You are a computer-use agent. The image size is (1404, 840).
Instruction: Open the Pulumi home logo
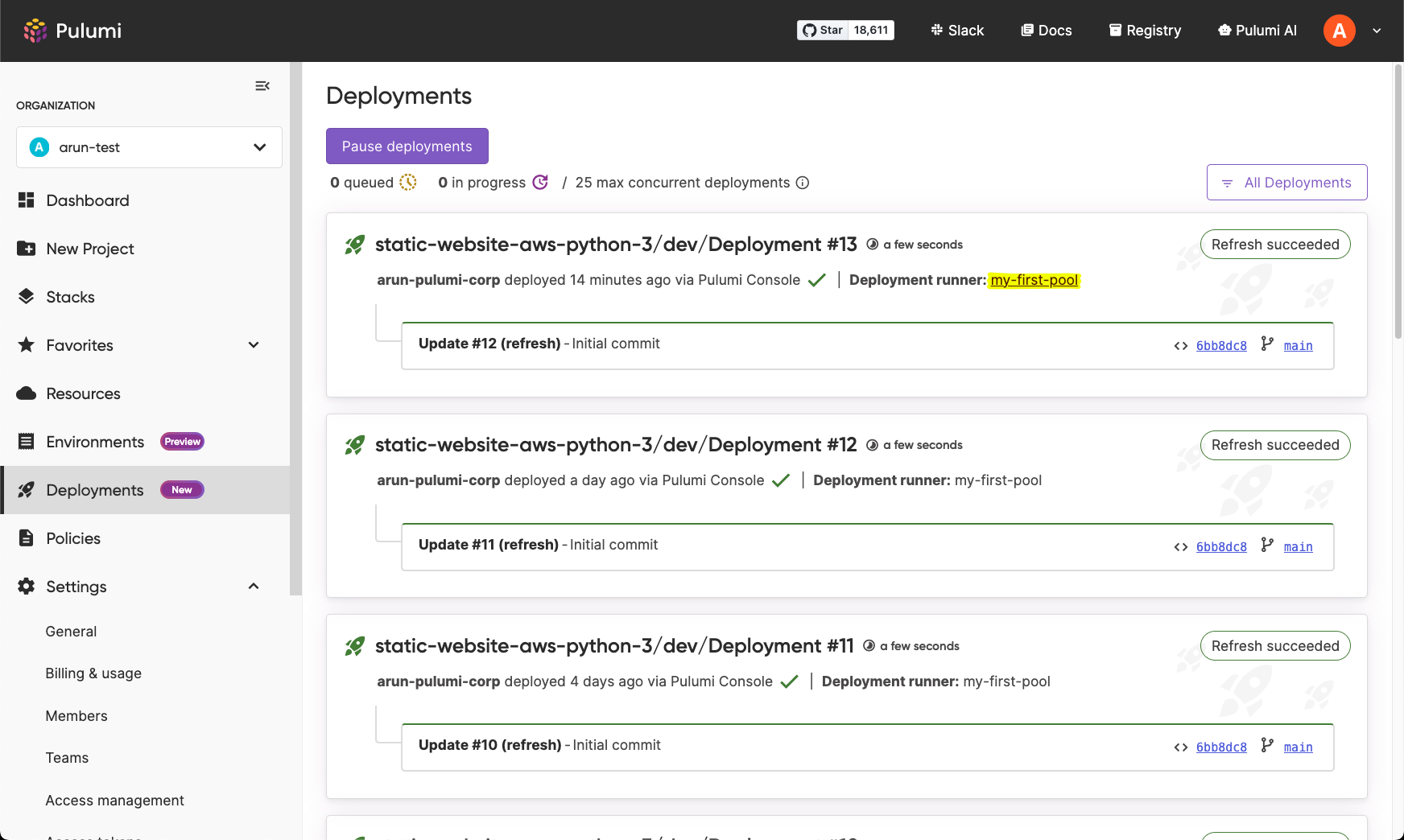(72, 31)
